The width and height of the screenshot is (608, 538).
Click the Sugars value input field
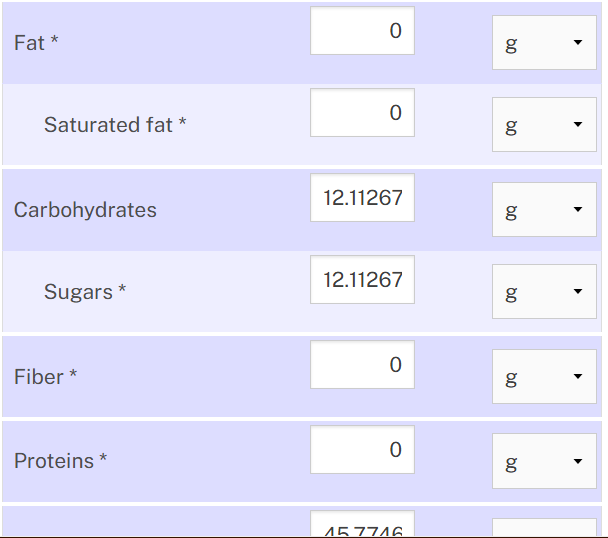(362, 280)
